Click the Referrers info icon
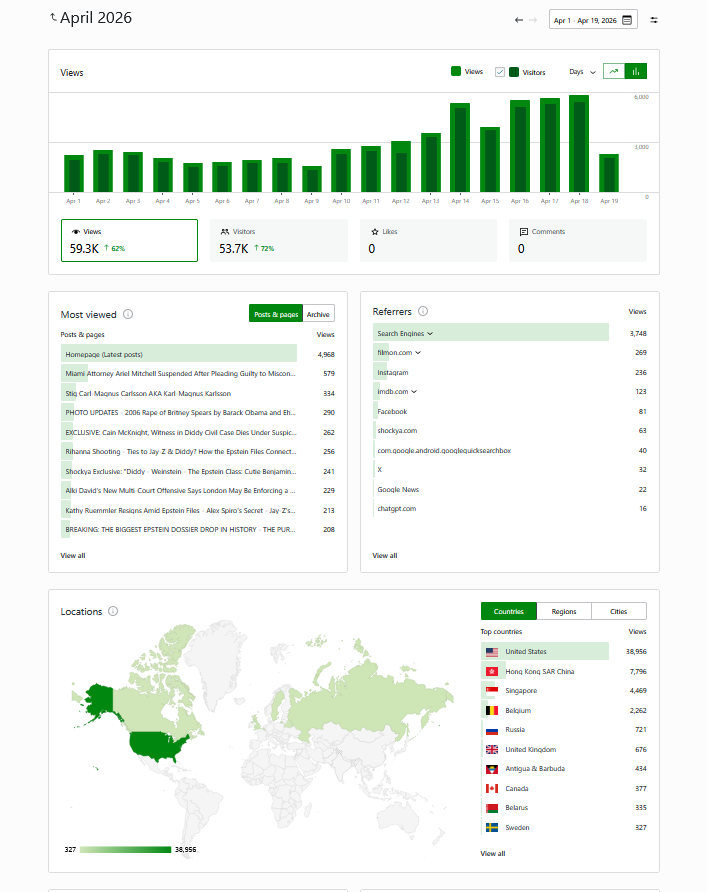Image resolution: width=707 pixels, height=892 pixels. (423, 311)
